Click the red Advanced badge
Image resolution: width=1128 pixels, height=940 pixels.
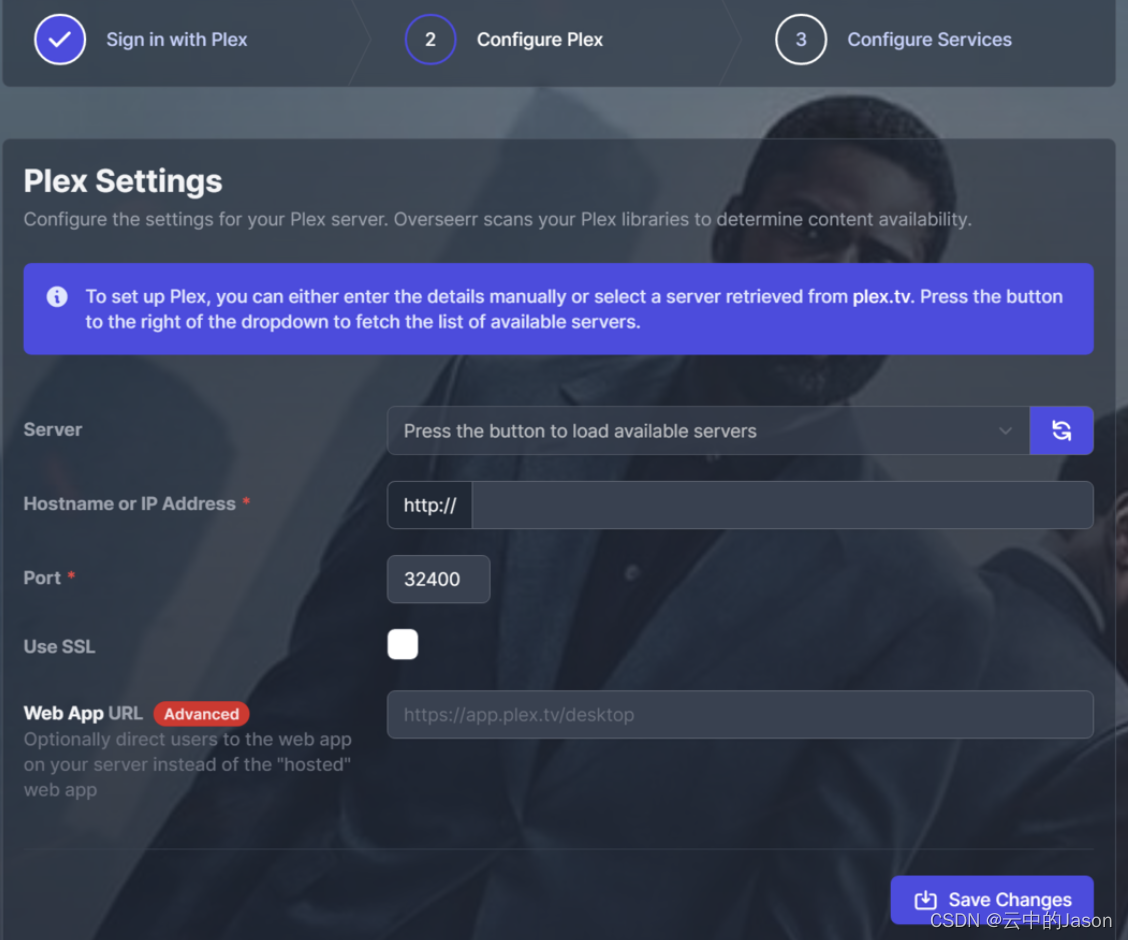tap(201, 714)
